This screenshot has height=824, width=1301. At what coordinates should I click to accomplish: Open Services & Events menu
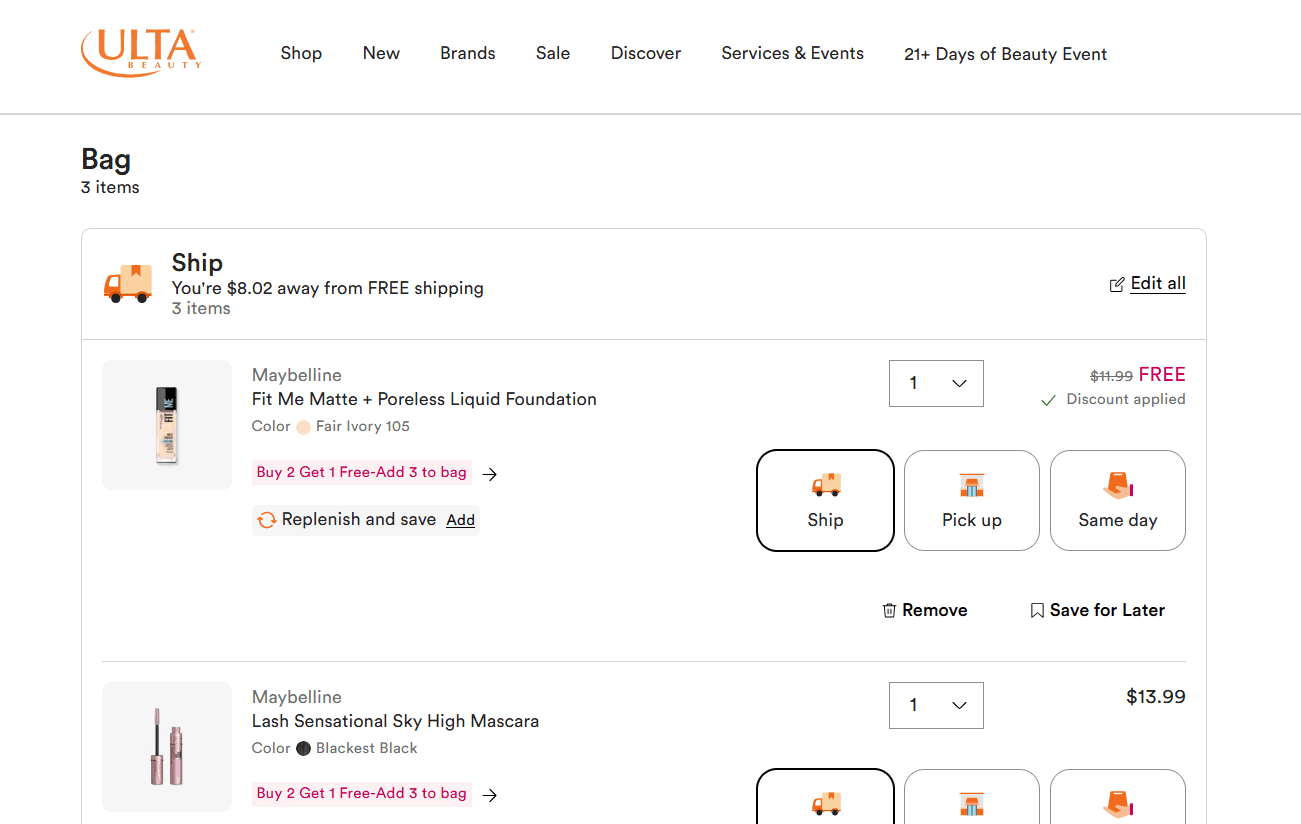pyautogui.click(x=793, y=53)
